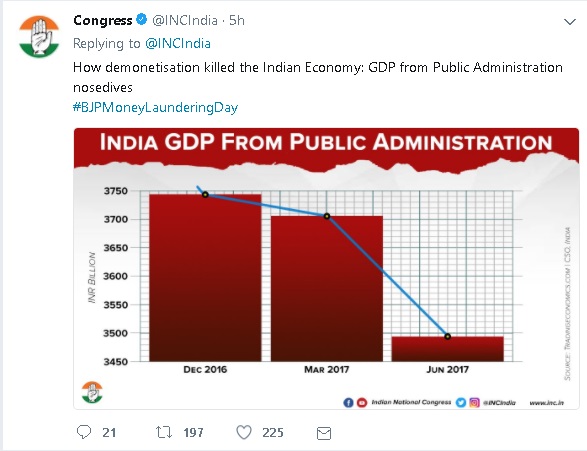Viewport: 587px width, 451px height.
Task: Click the blue verified badge
Action: [x=141, y=19]
